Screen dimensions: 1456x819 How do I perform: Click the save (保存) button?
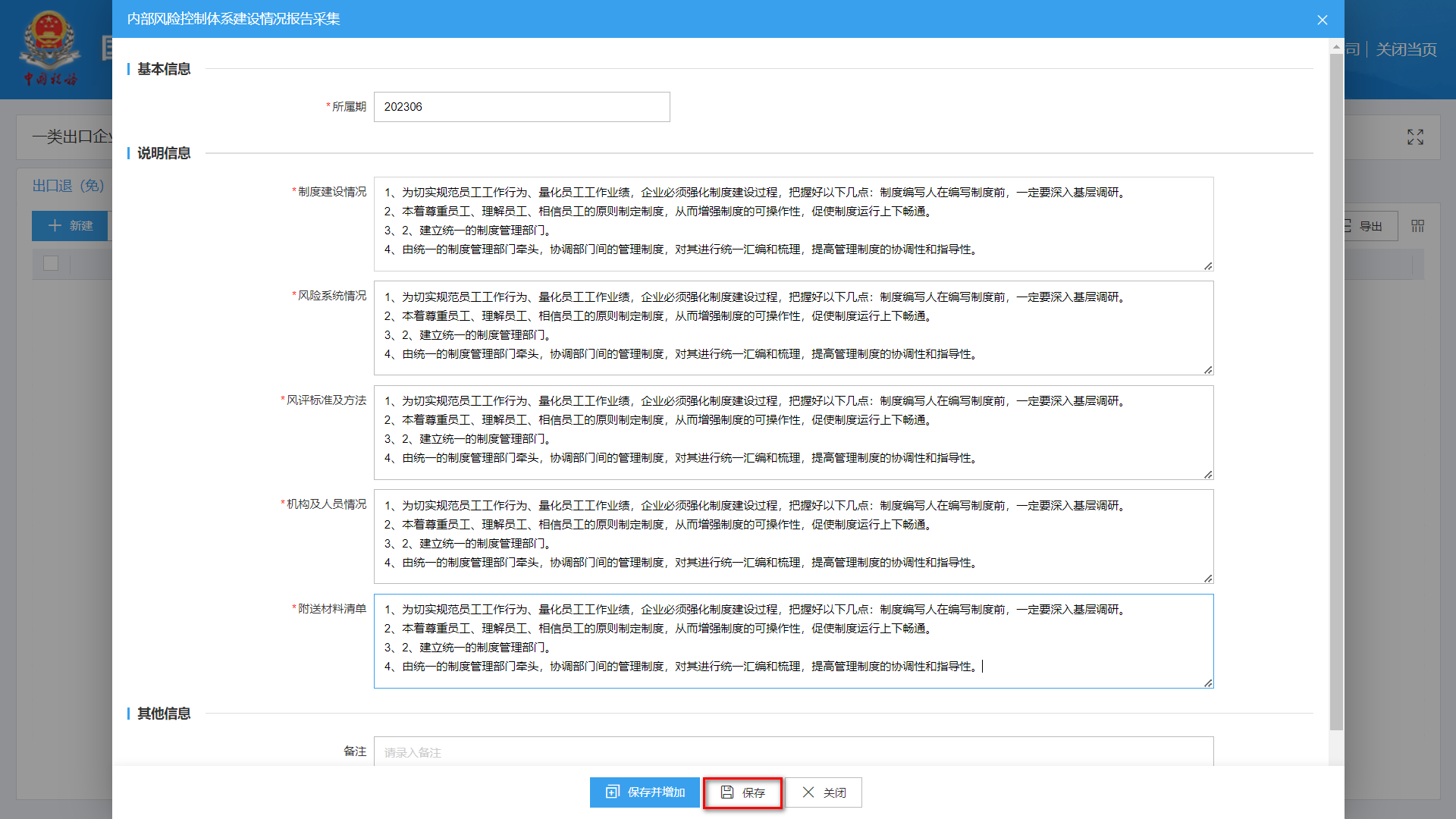pos(742,792)
